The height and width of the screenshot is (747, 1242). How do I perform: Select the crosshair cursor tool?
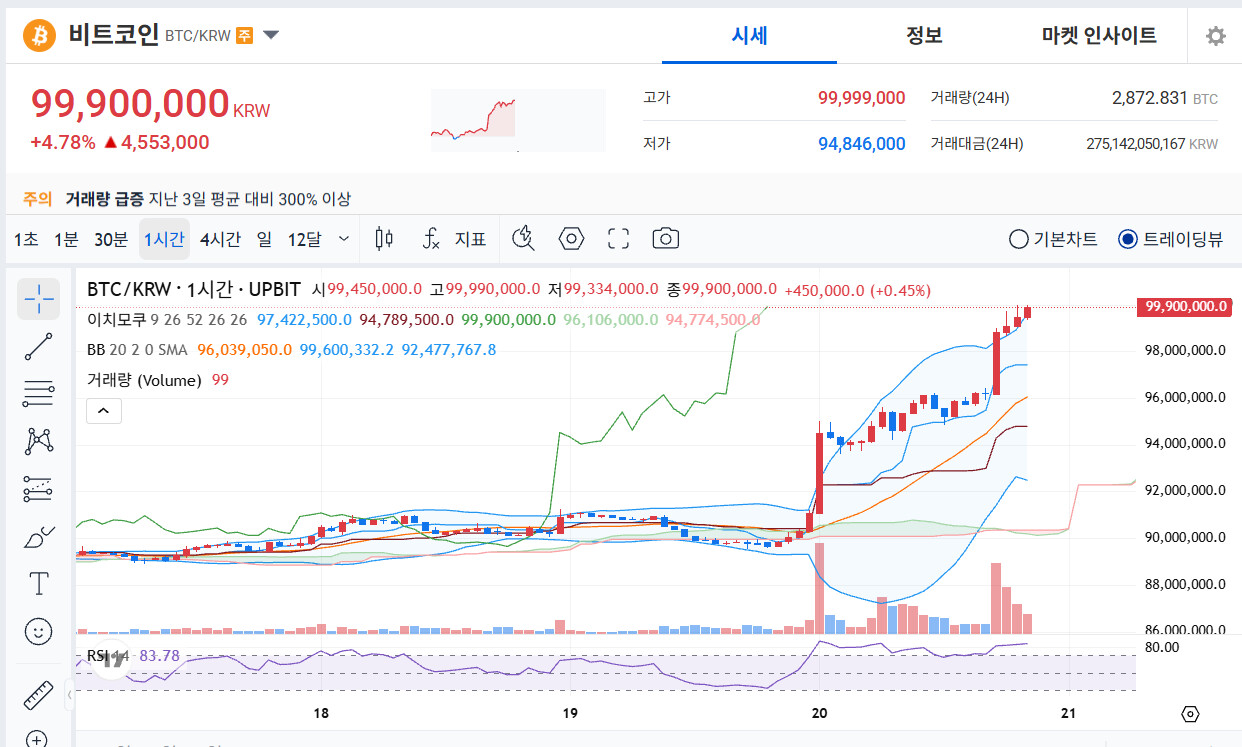[38, 298]
